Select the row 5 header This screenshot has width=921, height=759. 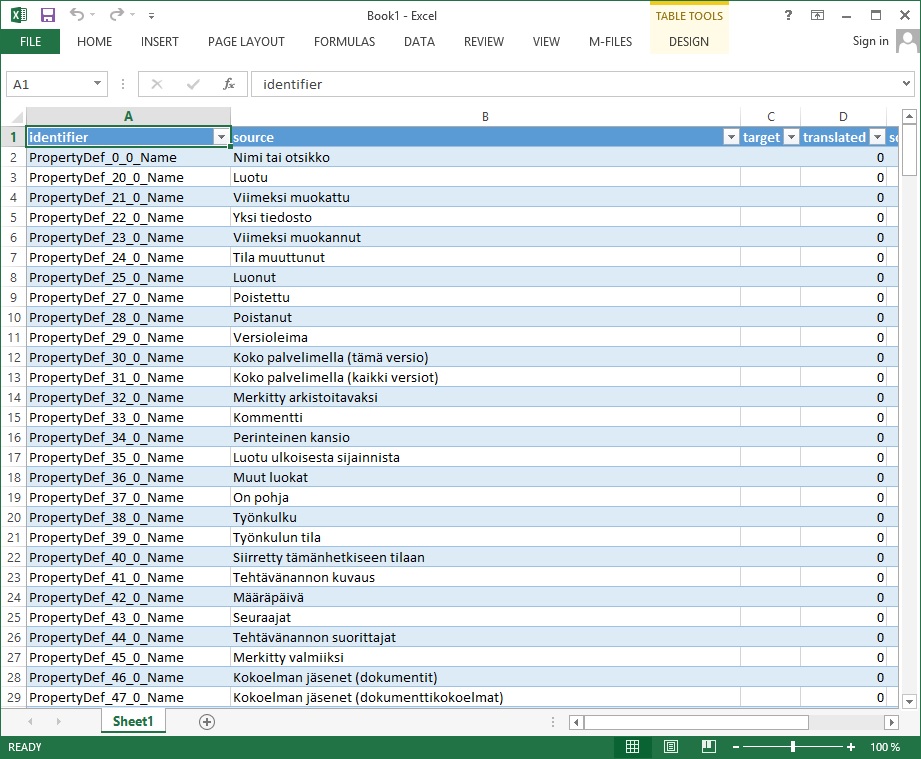click(x=14, y=217)
